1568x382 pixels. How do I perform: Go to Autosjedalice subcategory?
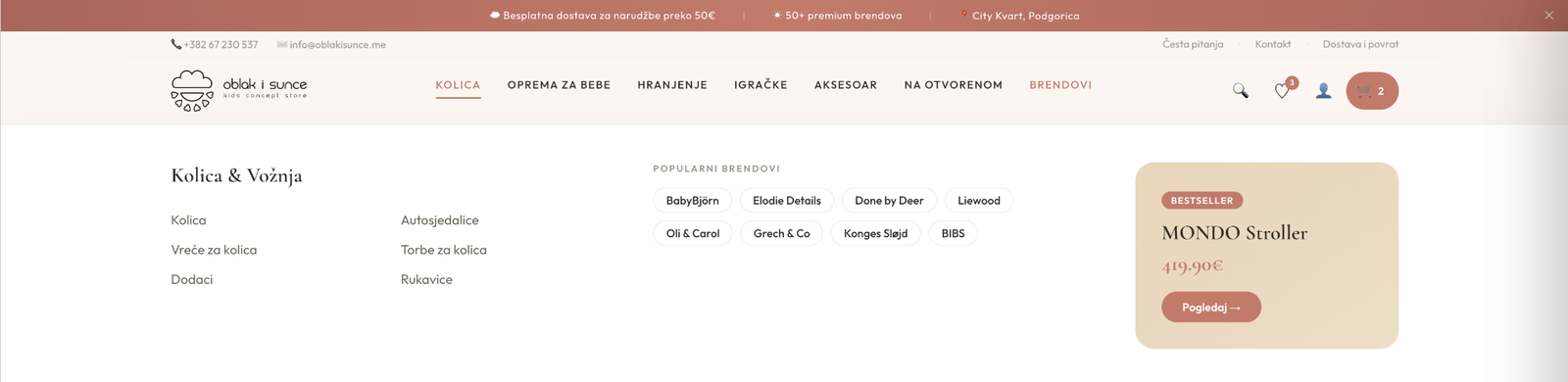pyautogui.click(x=439, y=220)
